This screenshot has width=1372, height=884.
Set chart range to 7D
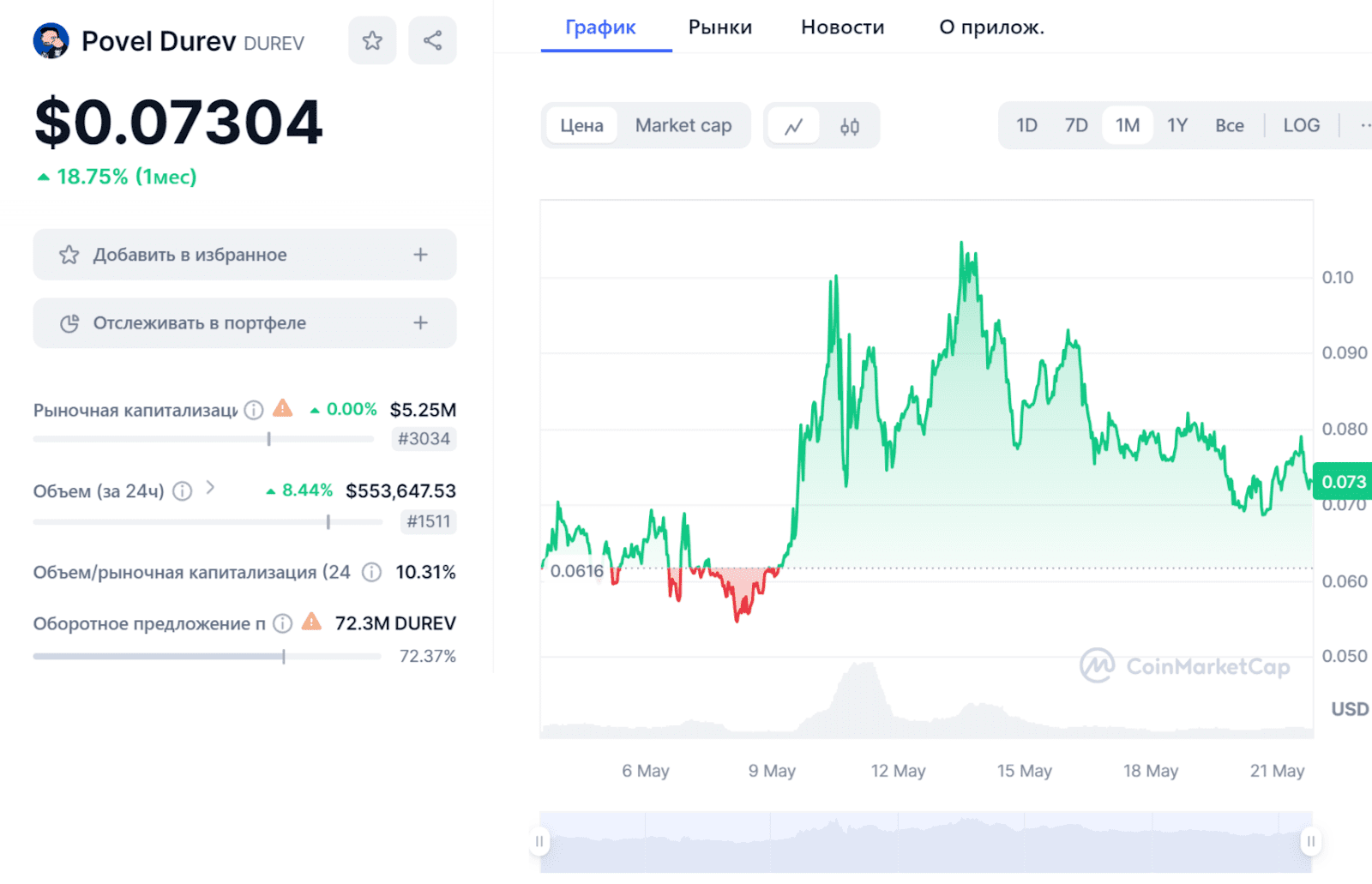(x=1076, y=126)
